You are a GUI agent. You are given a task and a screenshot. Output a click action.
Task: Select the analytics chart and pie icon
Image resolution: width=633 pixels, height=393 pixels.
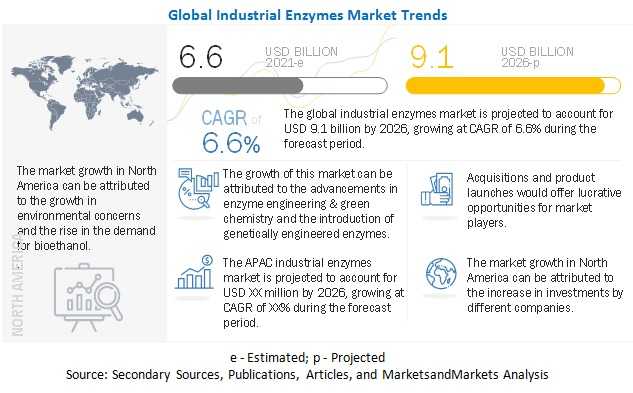tap(198, 189)
